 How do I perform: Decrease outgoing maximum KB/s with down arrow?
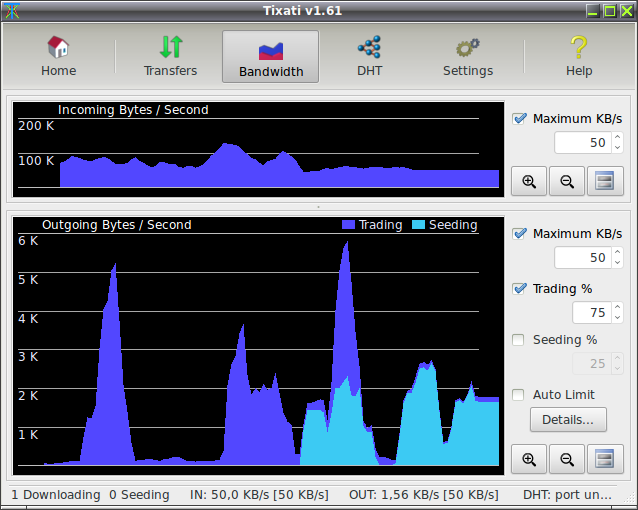(x=618, y=262)
